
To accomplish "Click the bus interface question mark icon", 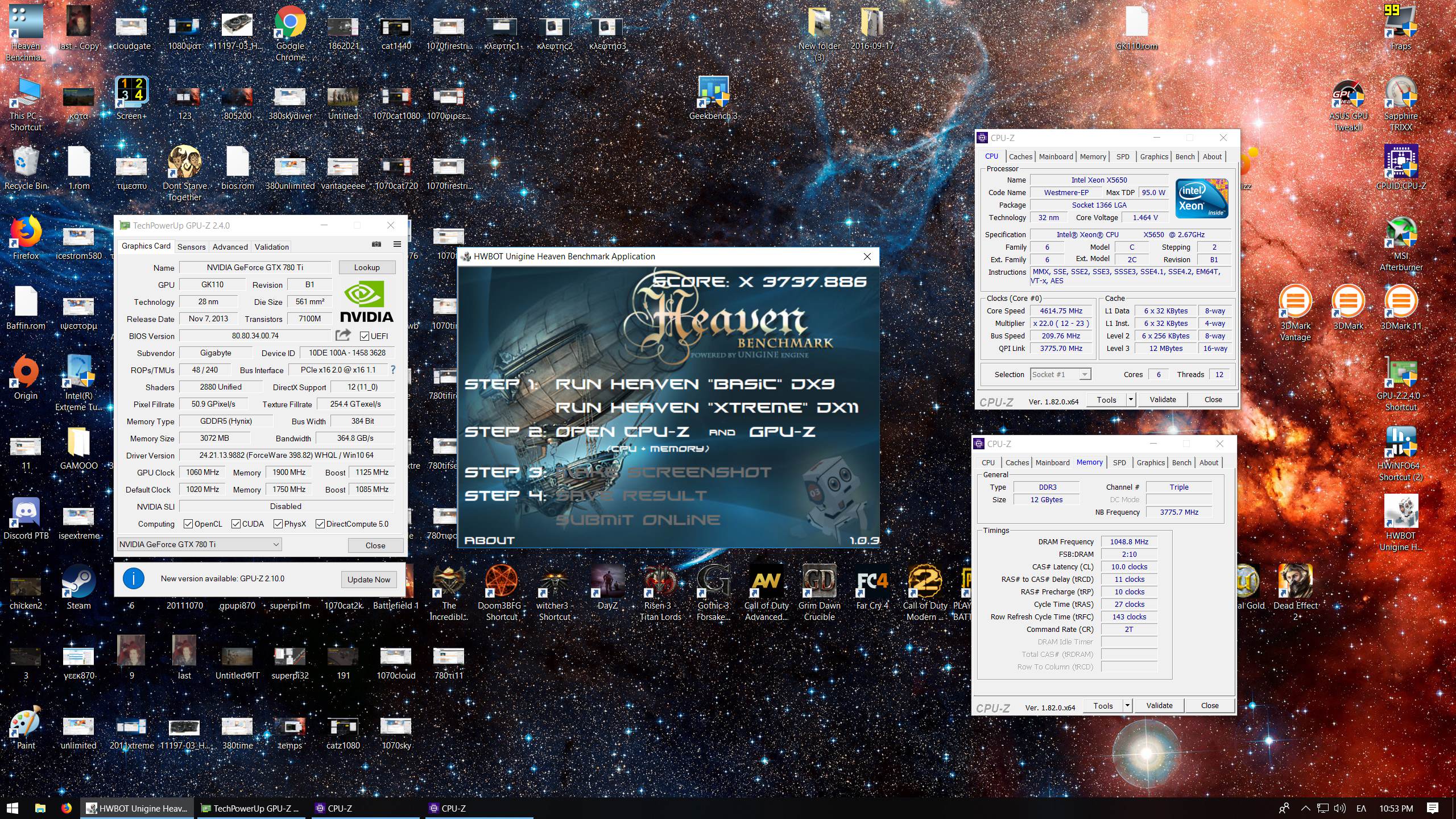I will tap(392, 370).
